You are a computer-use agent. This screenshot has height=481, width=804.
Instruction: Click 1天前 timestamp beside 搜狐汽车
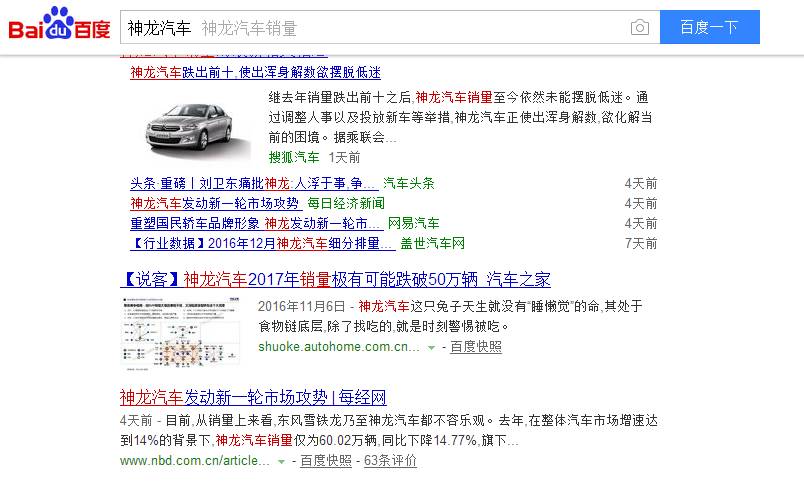(344, 157)
